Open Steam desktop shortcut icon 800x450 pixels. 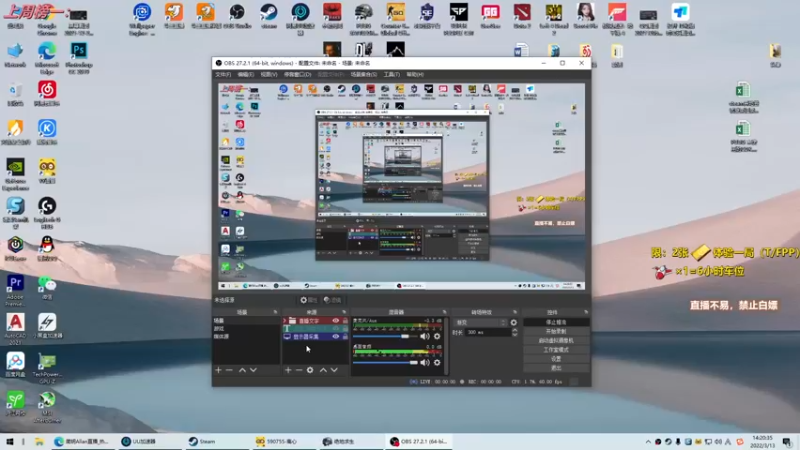tap(268, 16)
